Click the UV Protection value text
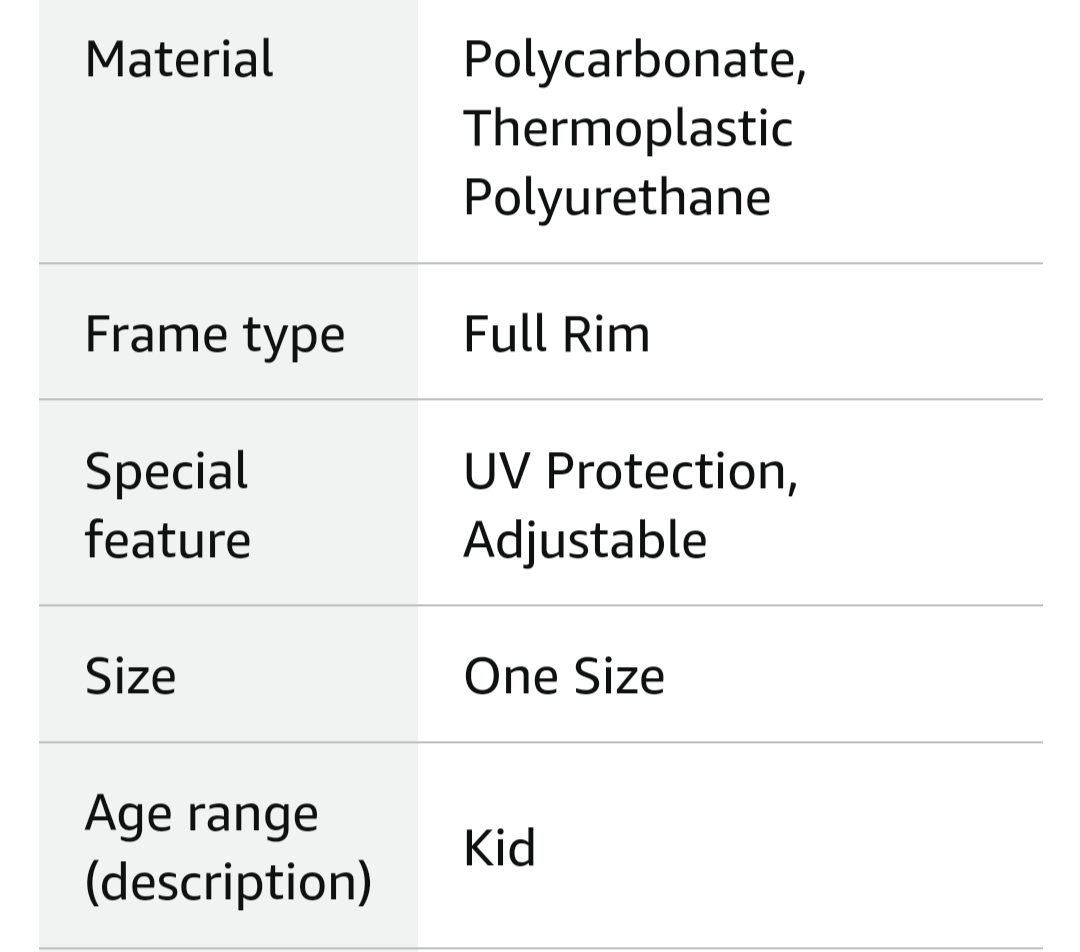The height and width of the screenshot is (952, 1080). 630,473
